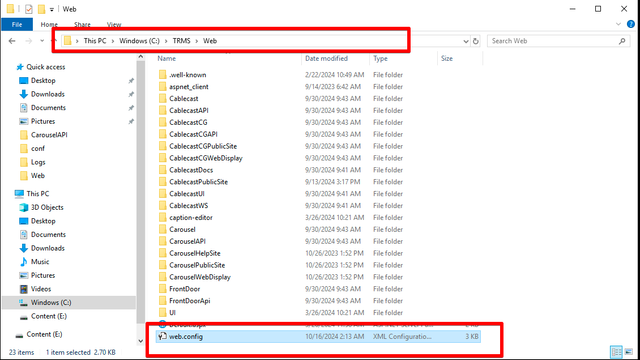Expand the ribbon with the chevron
The height and width of the screenshot is (360, 640).
(618, 24)
